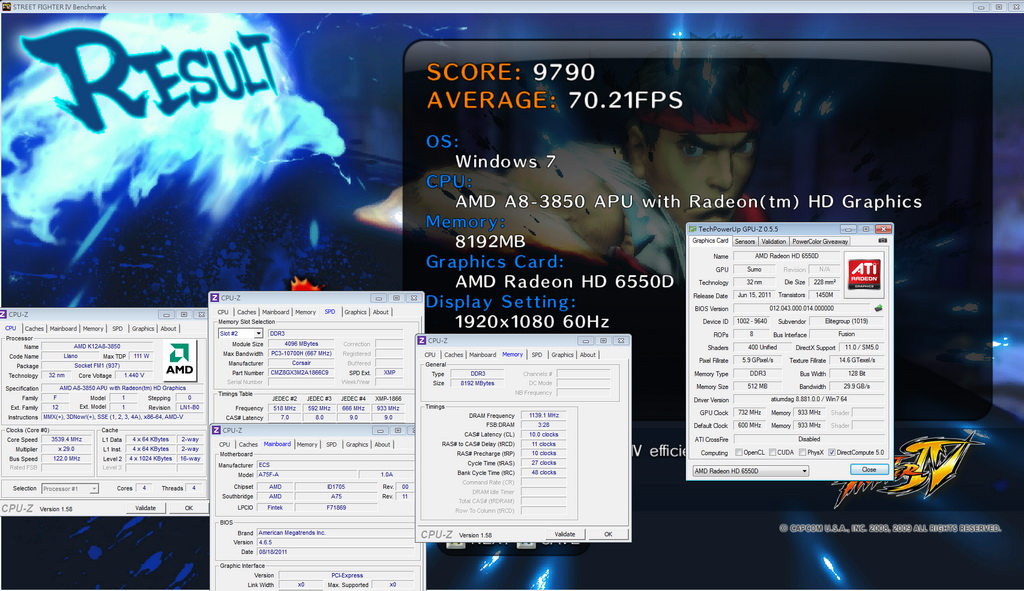Viewport: 1024px width, 591px height.
Task: Click the BIOS Brand American Megatrends Inc.
Action: point(334,533)
